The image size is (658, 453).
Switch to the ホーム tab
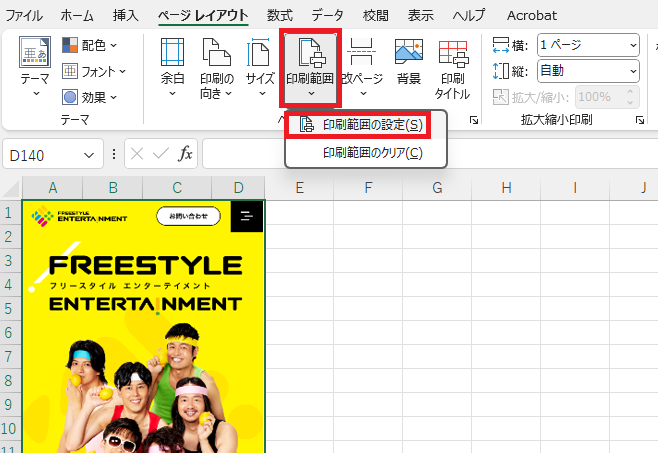point(77,16)
